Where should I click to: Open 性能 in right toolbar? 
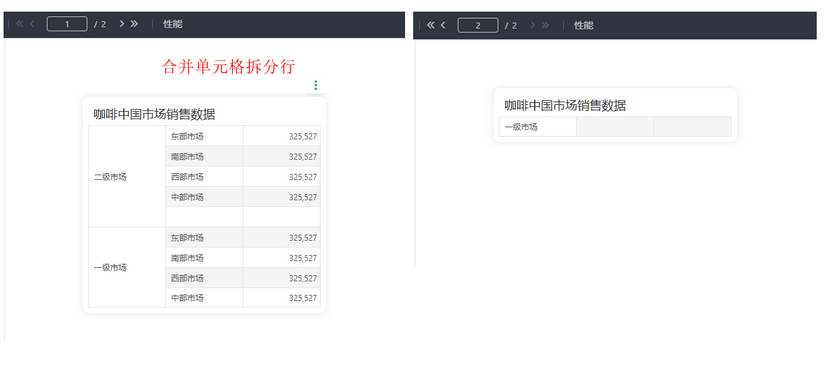pyautogui.click(x=584, y=25)
